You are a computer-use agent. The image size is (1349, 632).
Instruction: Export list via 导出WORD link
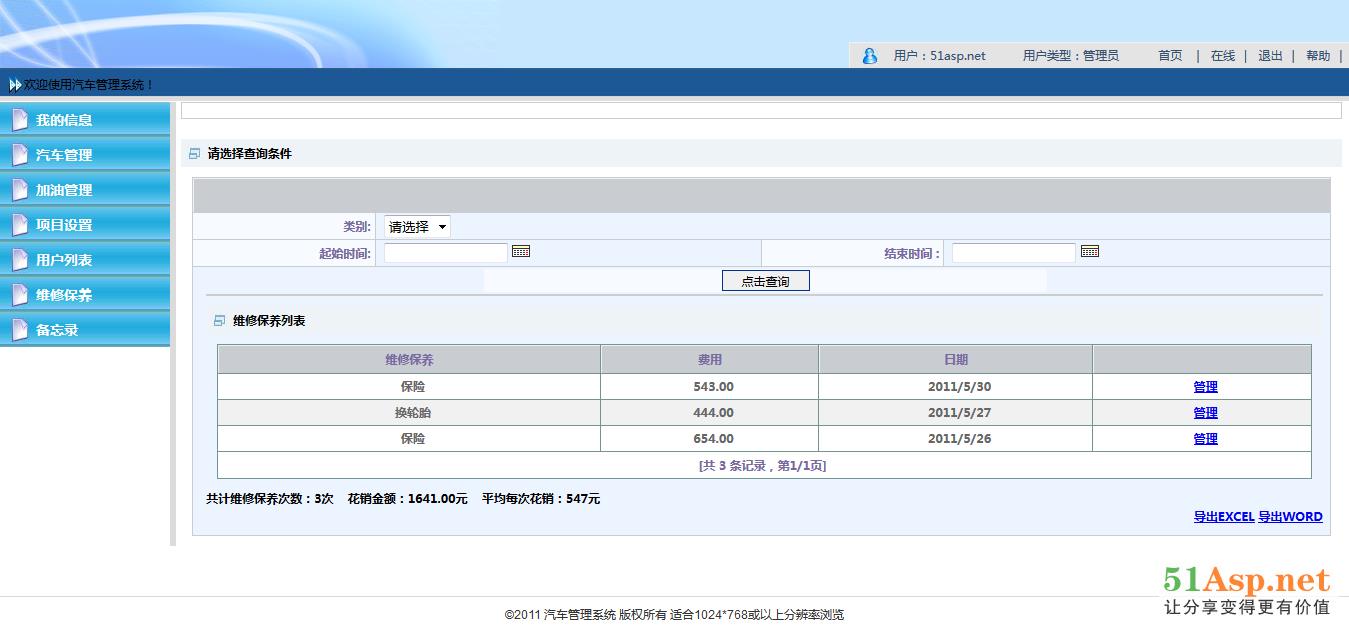pyautogui.click(x=1290, y=517)
